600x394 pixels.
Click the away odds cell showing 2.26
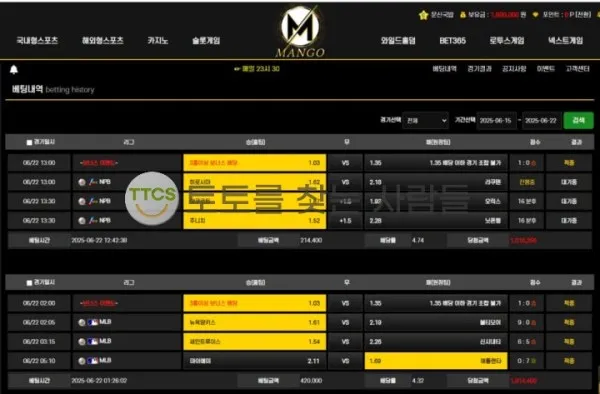pyautogui.click(x=436, y=342)
